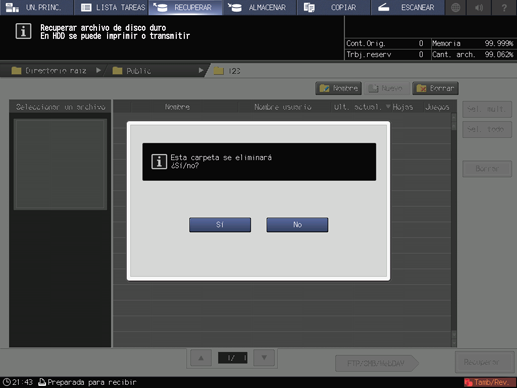The width and height of the screenshot is (517, 388).
Task: Click the globe network icon
Action: [456, 7]
